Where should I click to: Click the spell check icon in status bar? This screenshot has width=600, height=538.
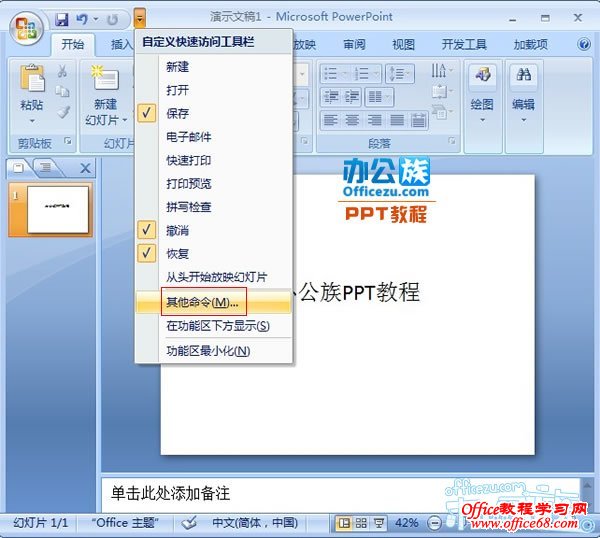click(x=189, y=523)
